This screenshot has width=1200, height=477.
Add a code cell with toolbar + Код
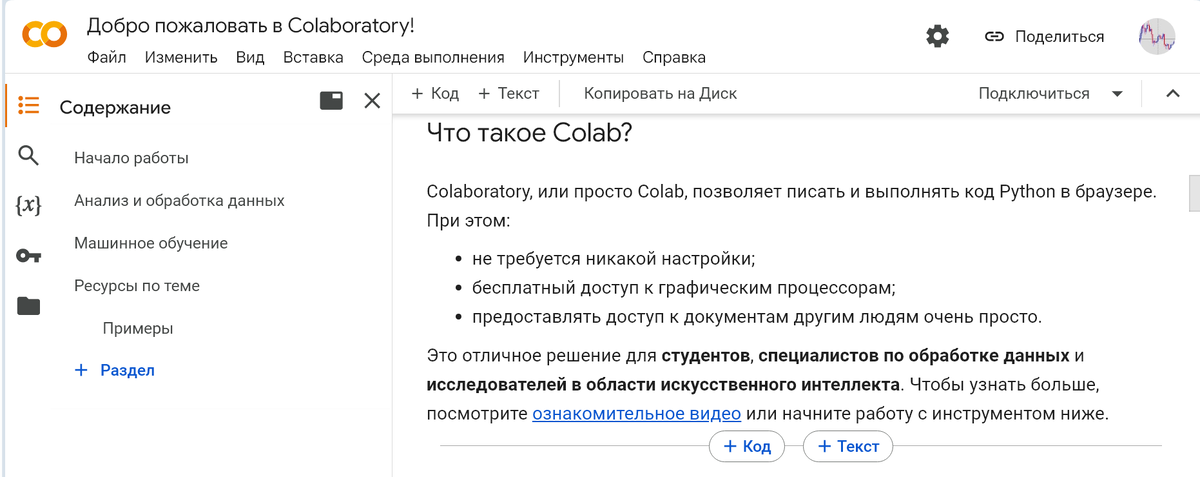pyautogui.click(x=435, y=93)
